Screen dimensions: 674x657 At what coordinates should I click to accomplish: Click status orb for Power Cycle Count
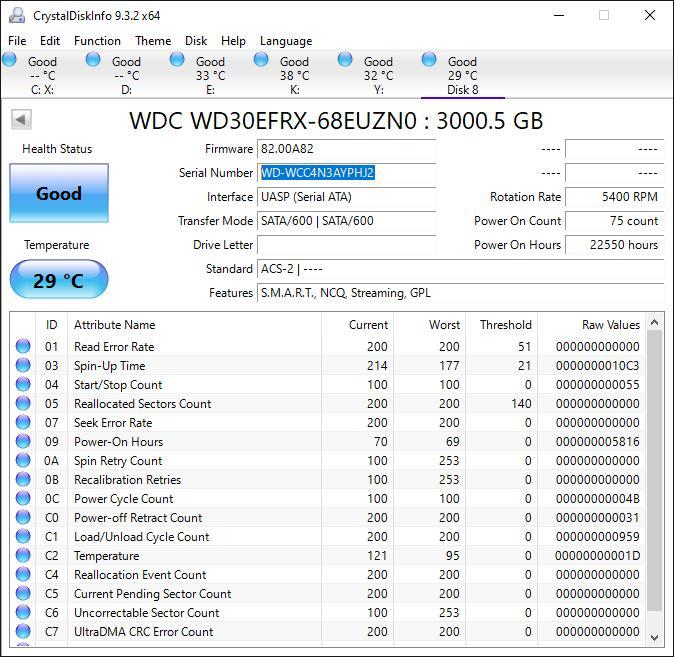point(23,498)
